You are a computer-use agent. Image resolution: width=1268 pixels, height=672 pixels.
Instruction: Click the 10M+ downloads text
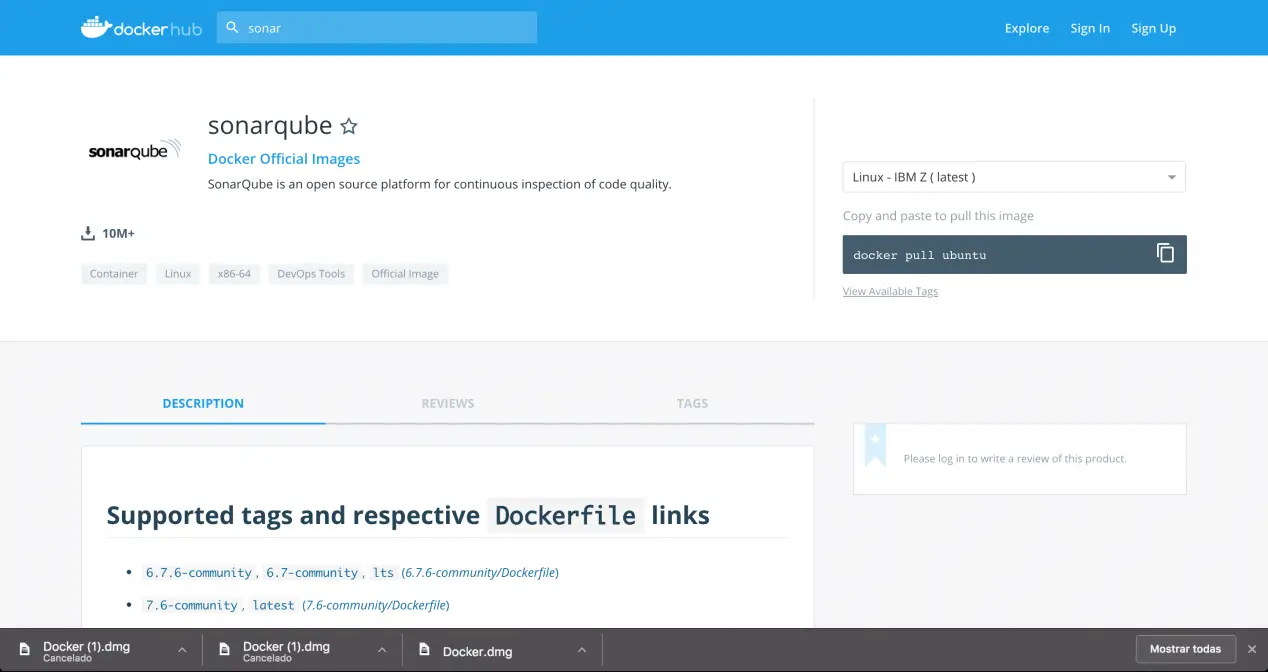click(118, 234)
